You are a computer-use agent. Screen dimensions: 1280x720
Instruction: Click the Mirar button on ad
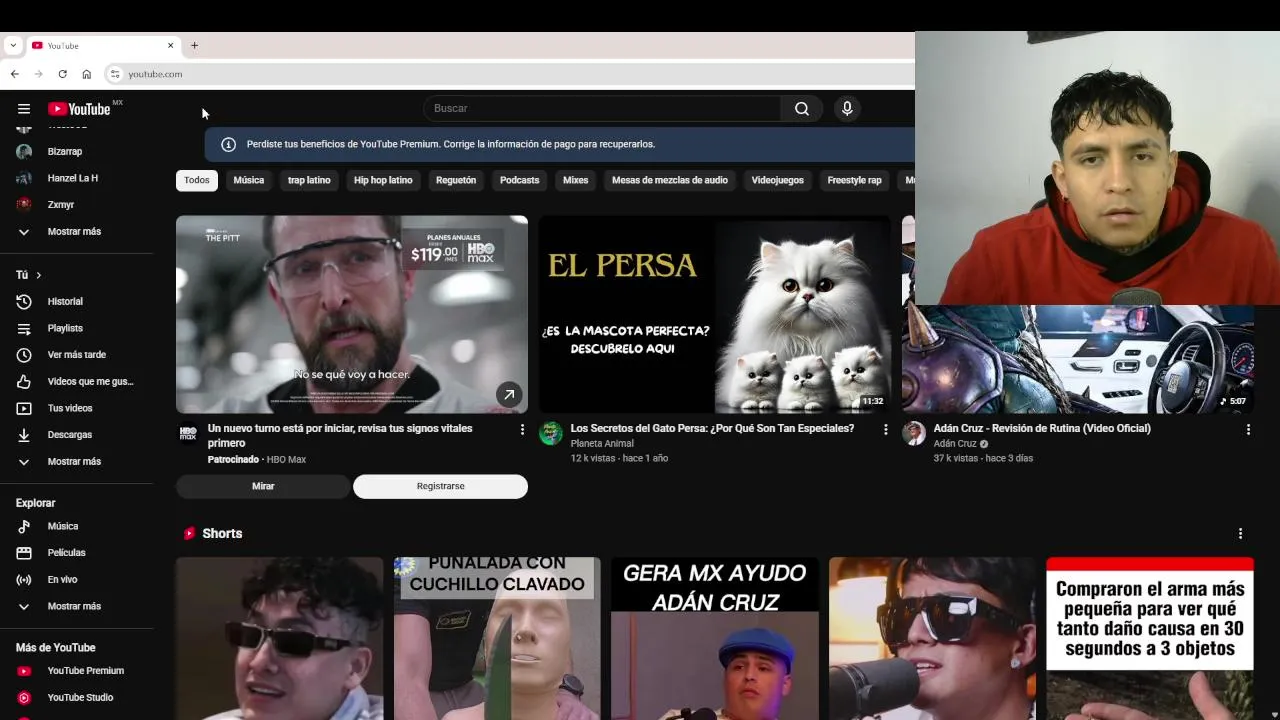tap(263, 486)
